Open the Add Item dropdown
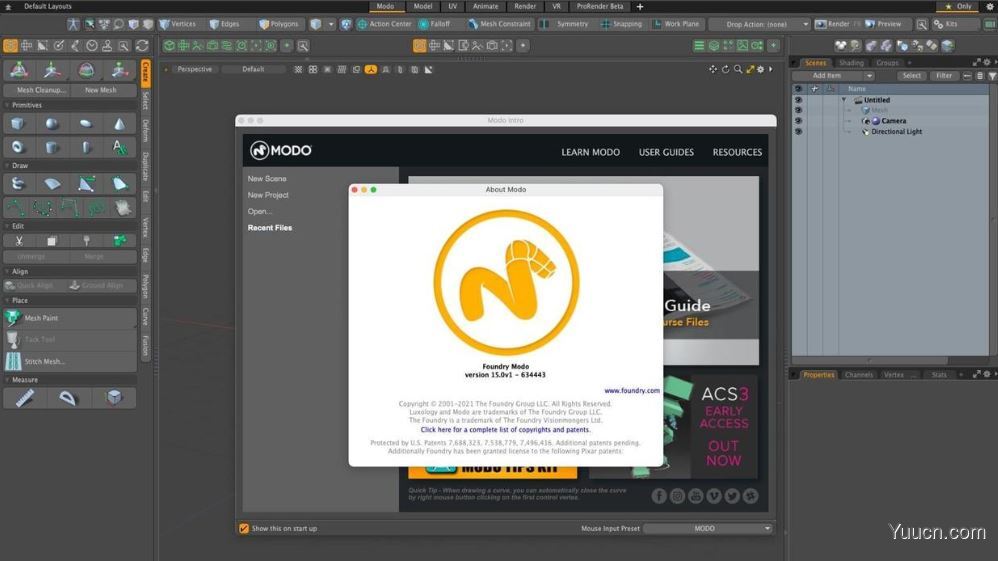This screenshot has width=998, height=561. 833,76
